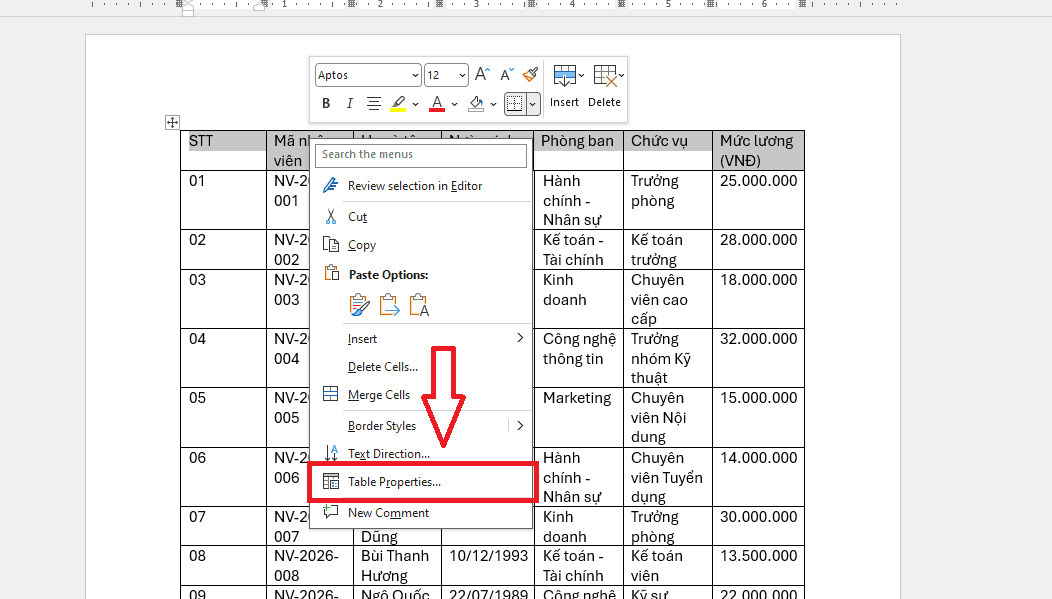
Task: Click the first line indent marker on ruler
Action: click(188, 3)
